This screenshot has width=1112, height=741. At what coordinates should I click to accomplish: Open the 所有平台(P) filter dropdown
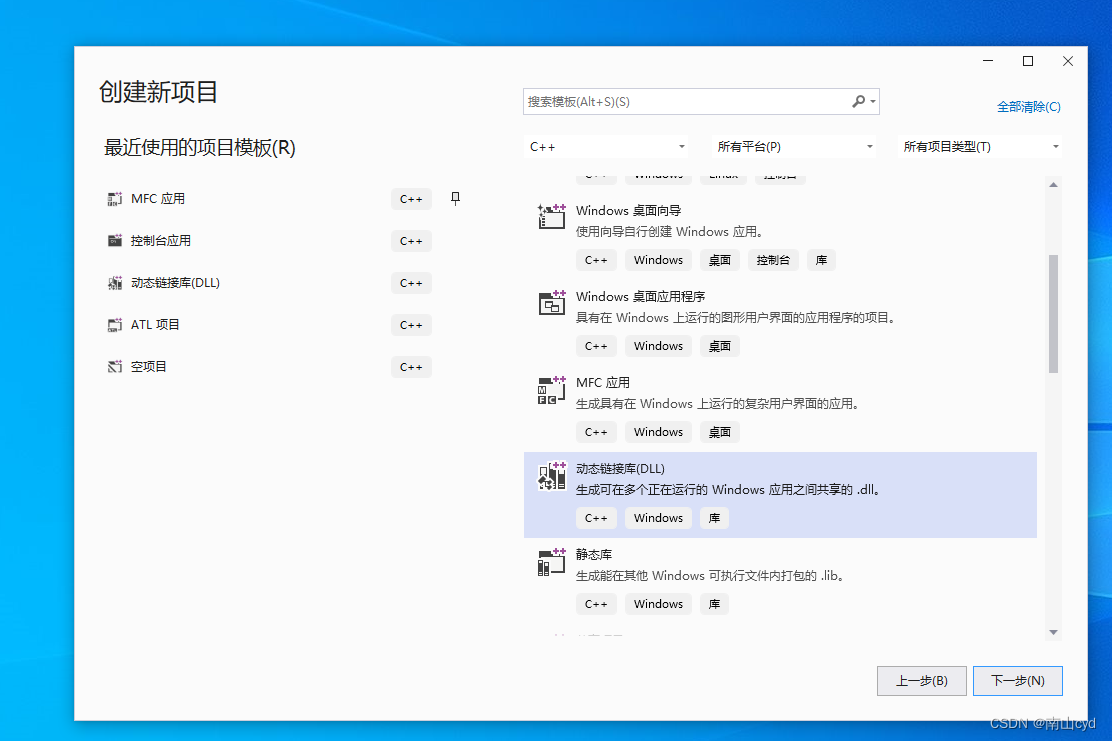pyautogui.click(x=793, y=147)
